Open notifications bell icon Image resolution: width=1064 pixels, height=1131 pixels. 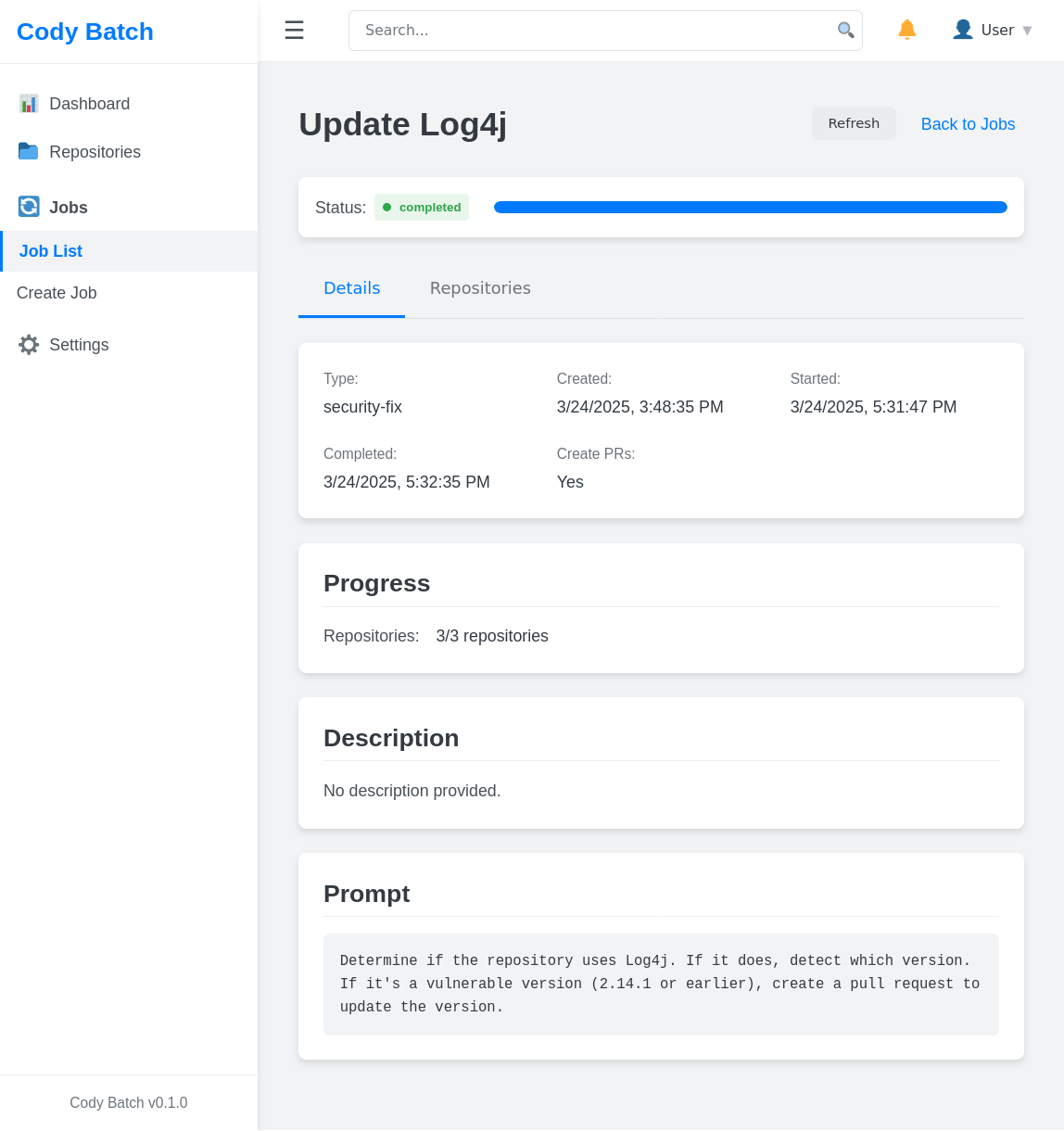tap(906, 30)
